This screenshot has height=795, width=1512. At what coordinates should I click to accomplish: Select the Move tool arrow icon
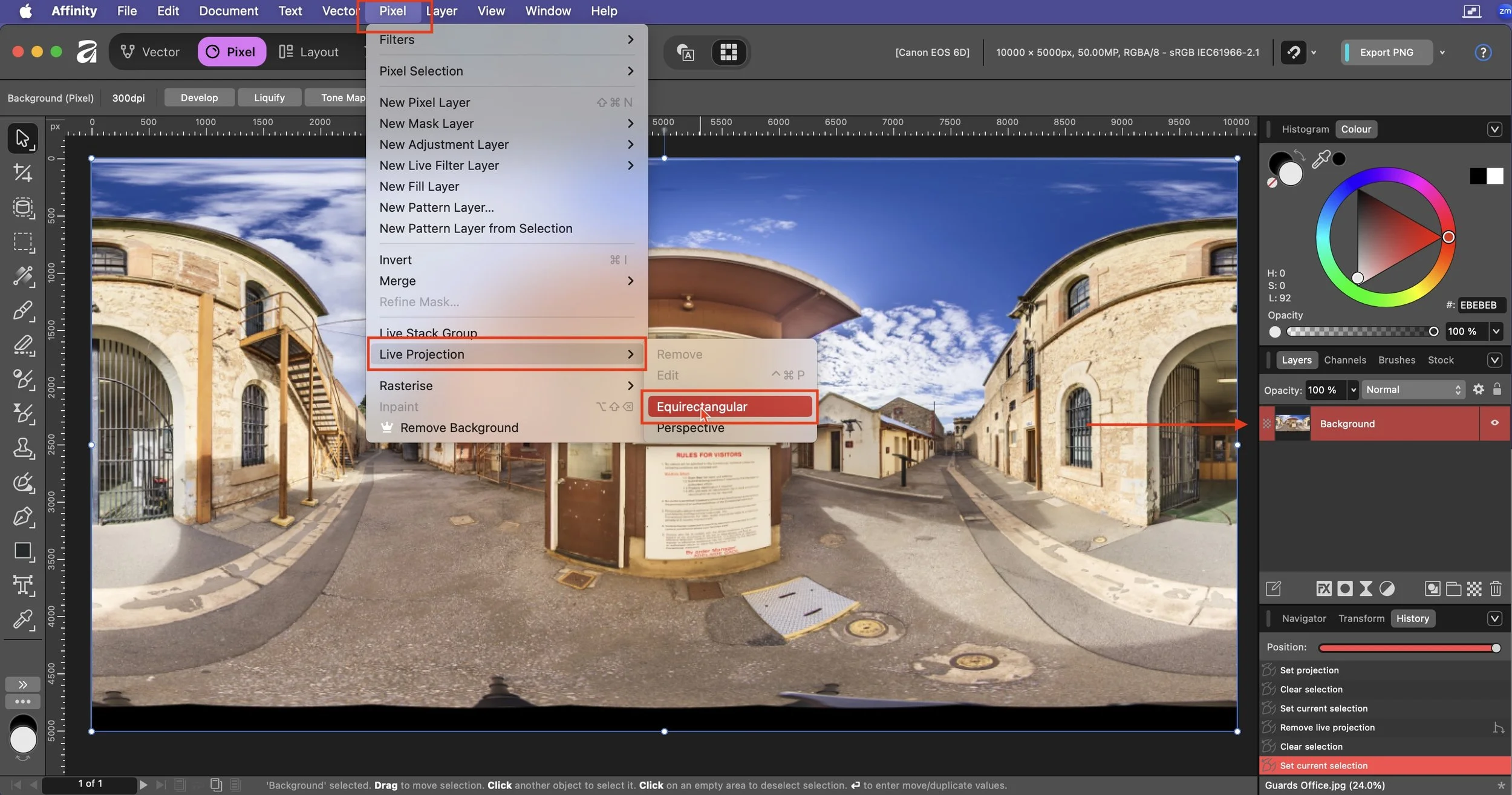[23, 139]
